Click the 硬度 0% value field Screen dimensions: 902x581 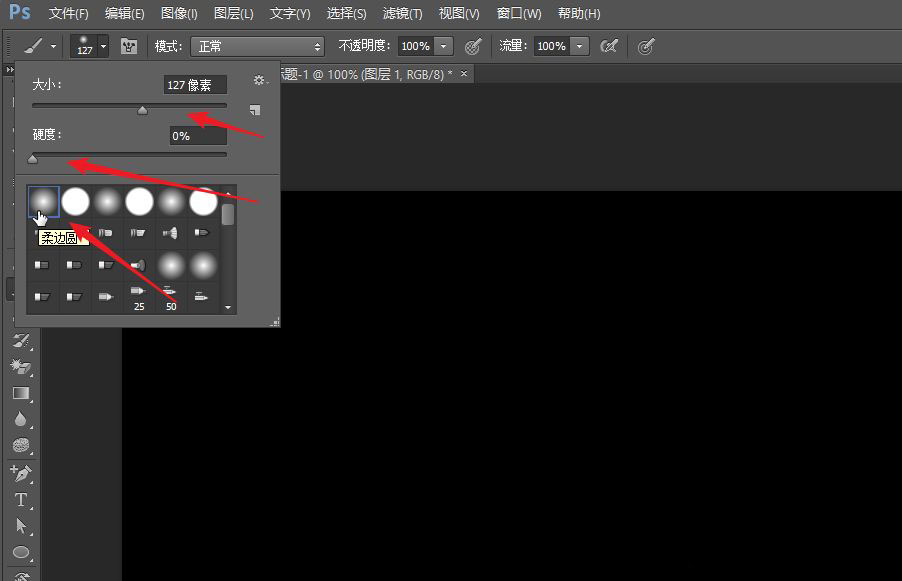pos(198,136)
